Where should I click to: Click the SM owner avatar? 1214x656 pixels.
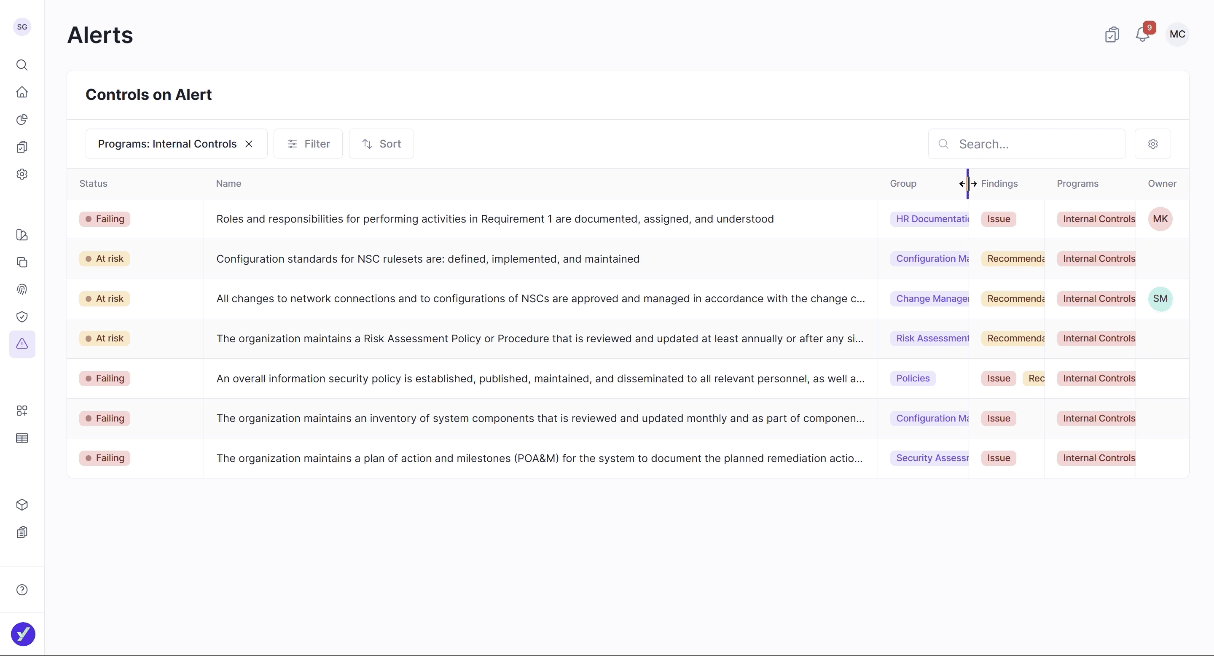point(1160,299)
